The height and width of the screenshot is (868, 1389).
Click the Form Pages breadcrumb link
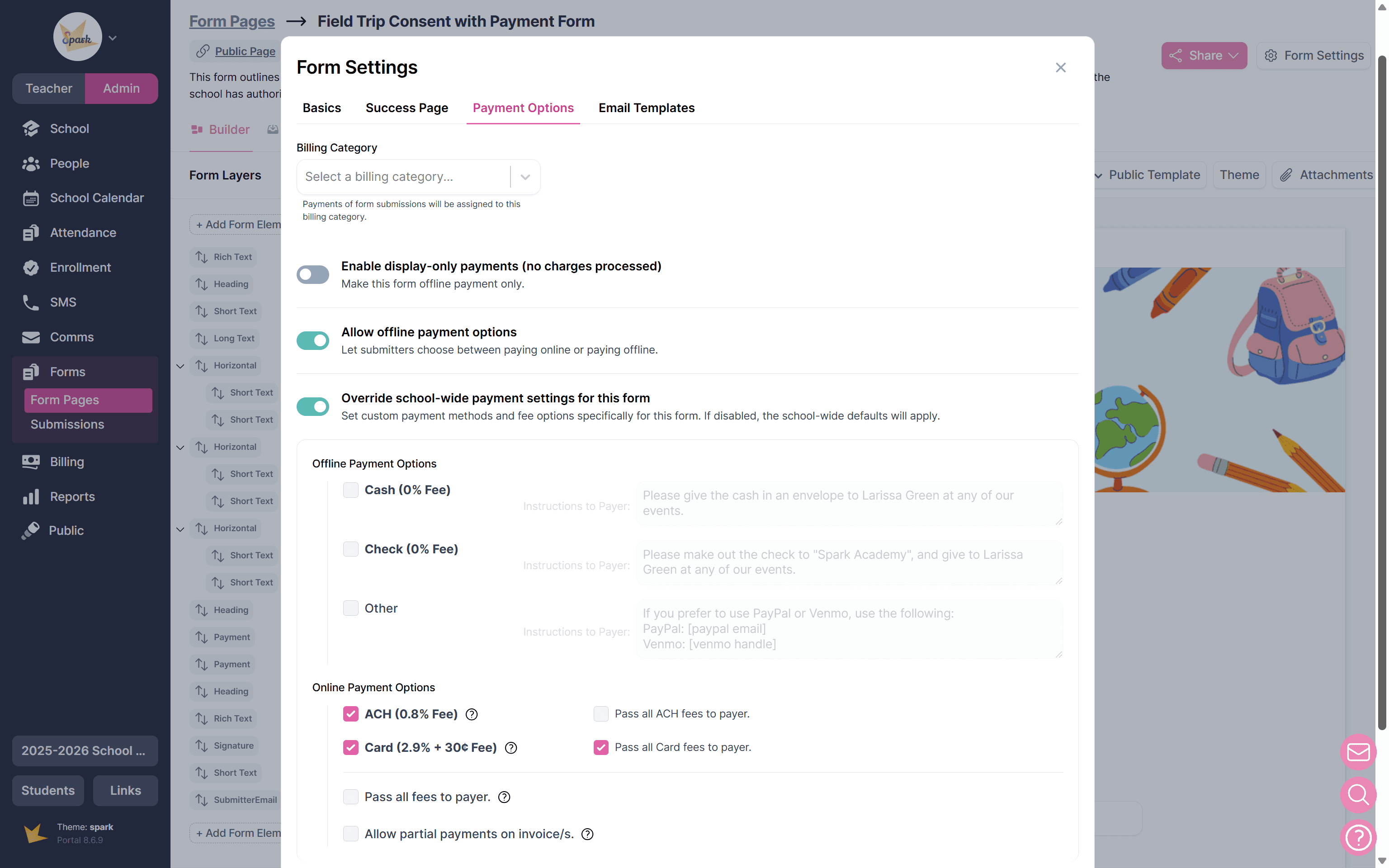232,21
